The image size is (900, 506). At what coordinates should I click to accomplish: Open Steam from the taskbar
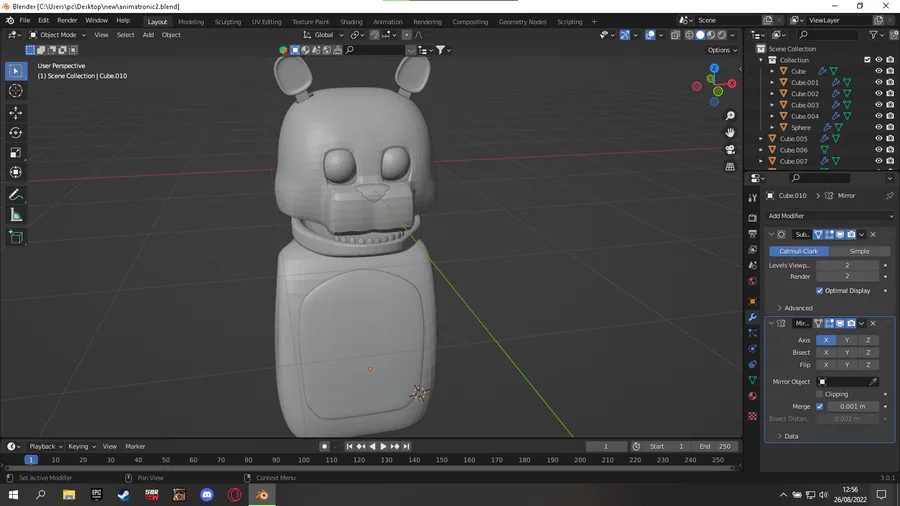123,495
